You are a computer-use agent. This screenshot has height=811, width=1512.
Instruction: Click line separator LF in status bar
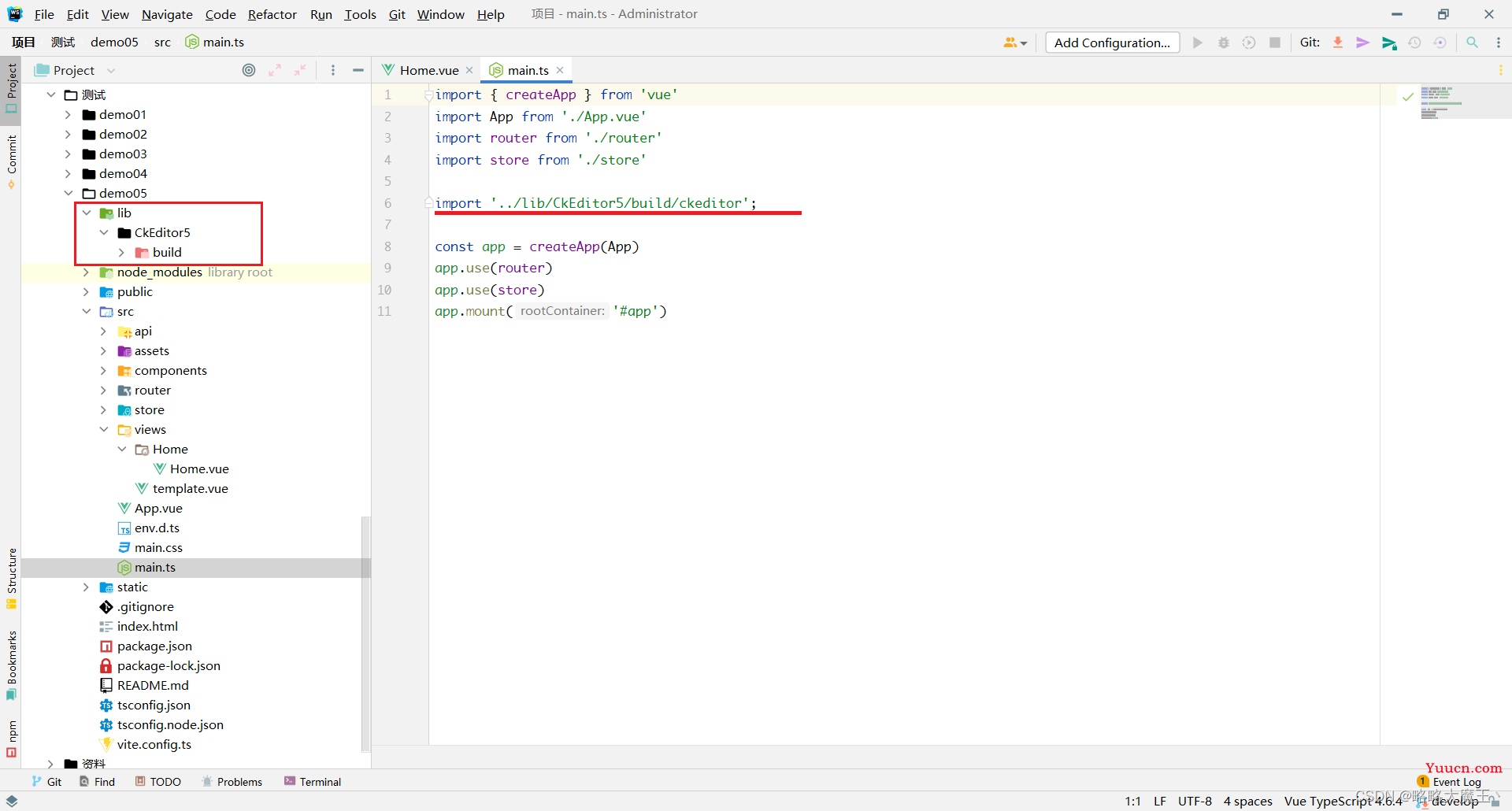tap(1160, 801)
